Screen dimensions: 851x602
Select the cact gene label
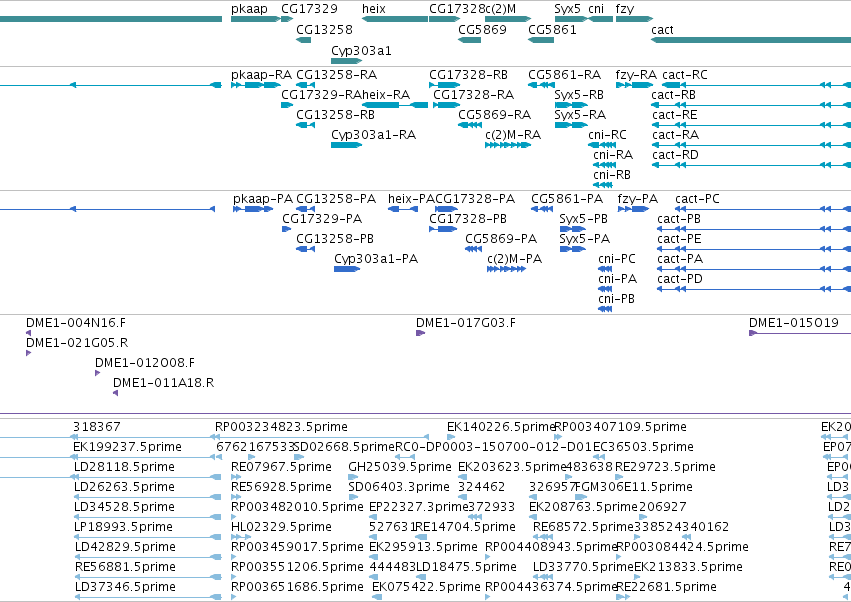(662, 29)
